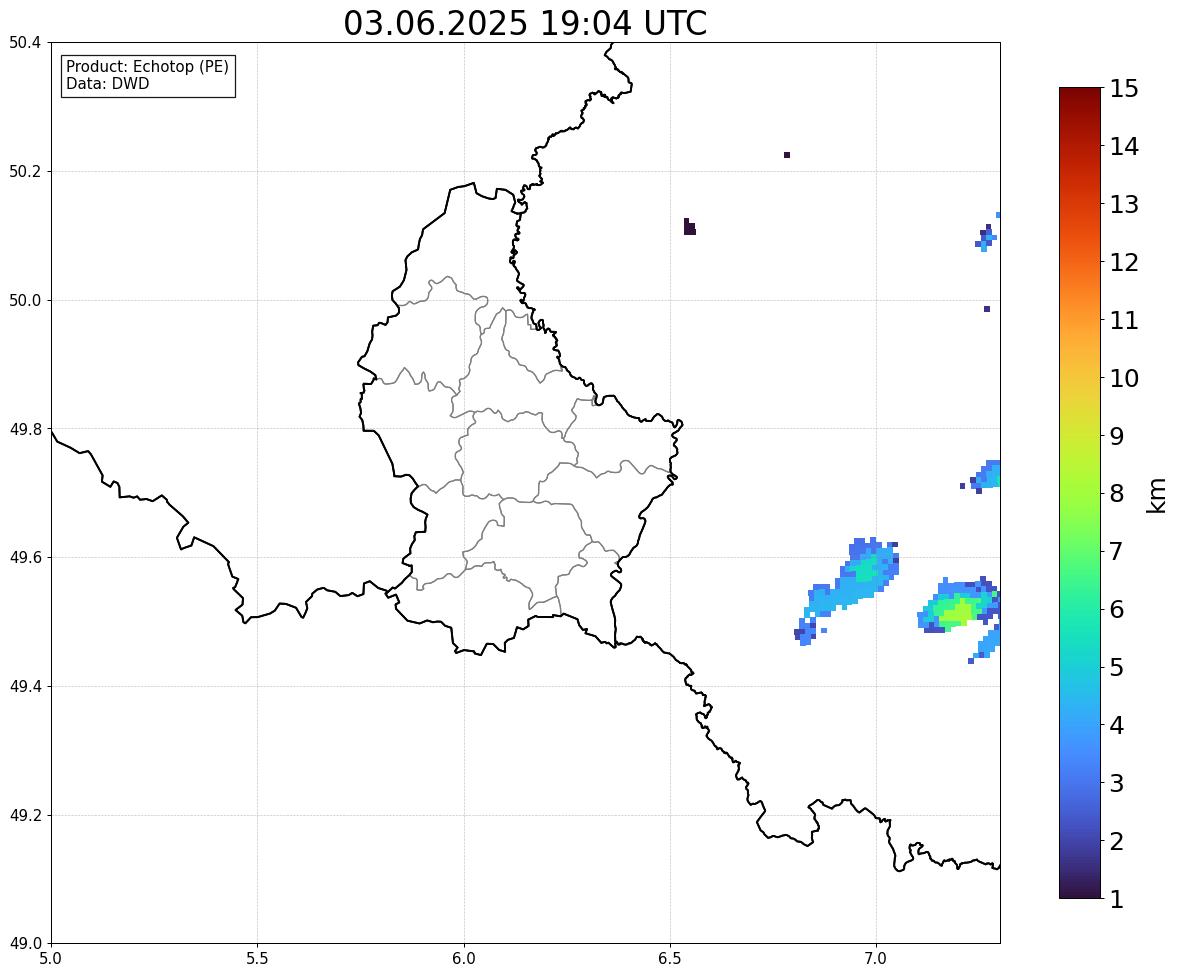Click the colorbar label 5
Viewport: 1178px width, 976px height.
[1116, 667]
